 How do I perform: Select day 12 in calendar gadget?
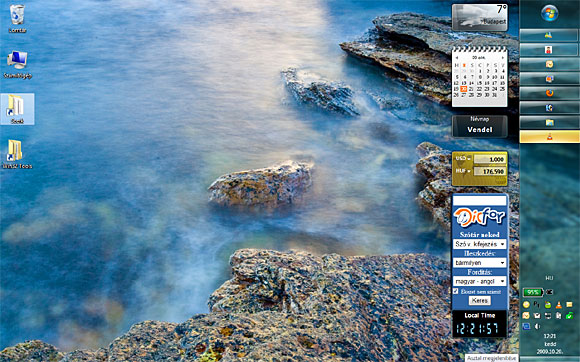point(456,83)
